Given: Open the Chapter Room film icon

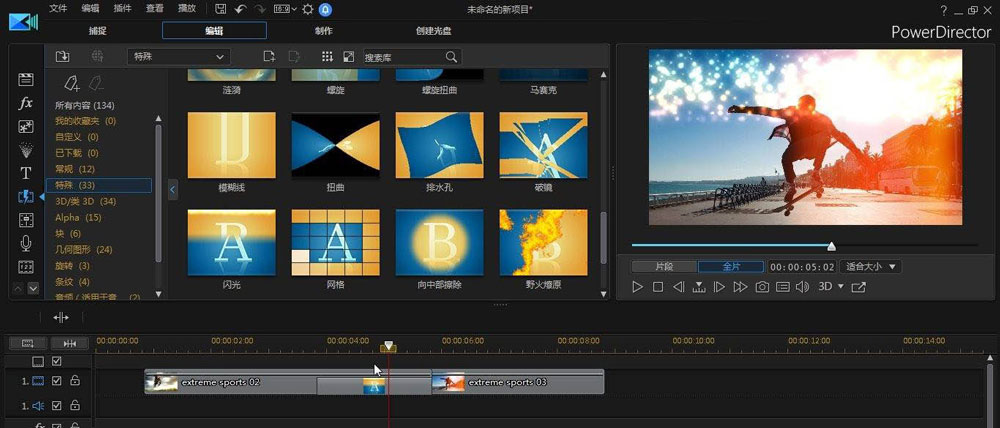Looking at the screenshot, I should coord(26,267).
